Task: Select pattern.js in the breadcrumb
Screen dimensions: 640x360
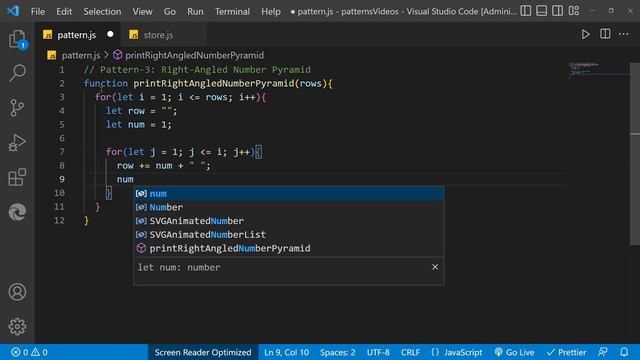Action: coord(81,55)
